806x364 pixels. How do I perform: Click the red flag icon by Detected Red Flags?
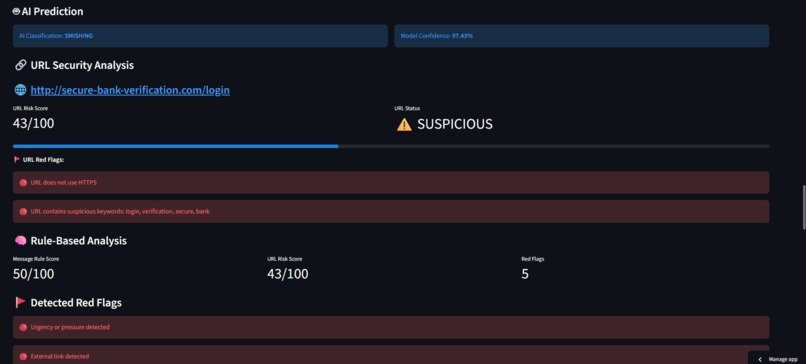click(21, 302)
